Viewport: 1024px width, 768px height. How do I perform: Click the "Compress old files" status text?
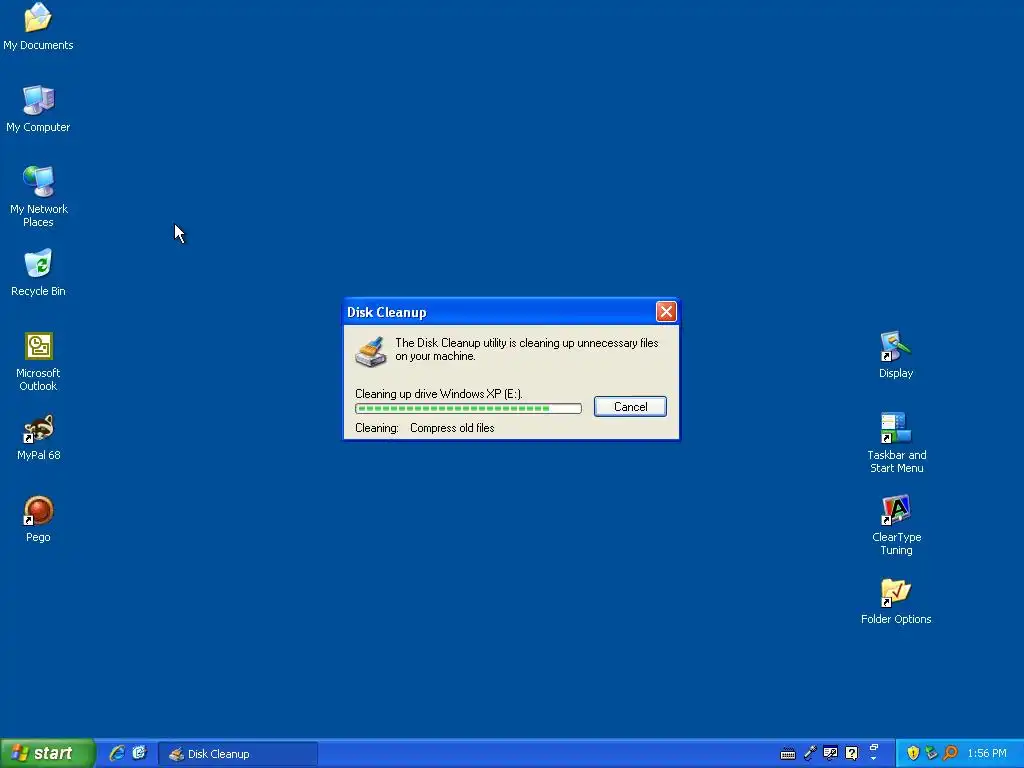pos(452,428)
